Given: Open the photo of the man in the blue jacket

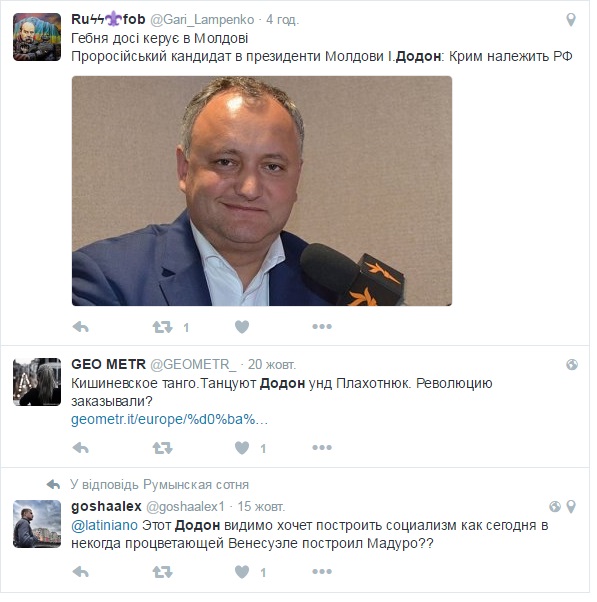Looking at the screenshot, I should (262, 191).
